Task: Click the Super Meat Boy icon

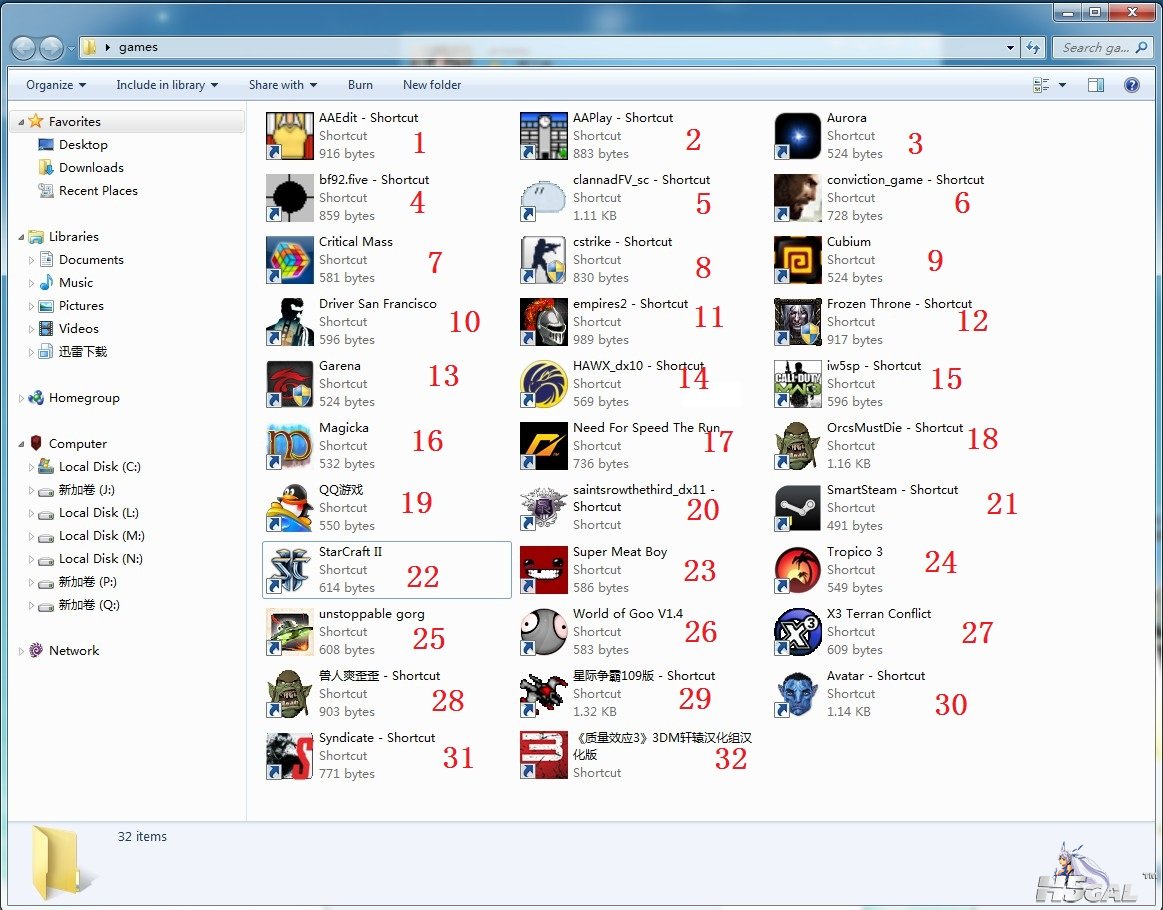Action: click(x=544, y=570)
